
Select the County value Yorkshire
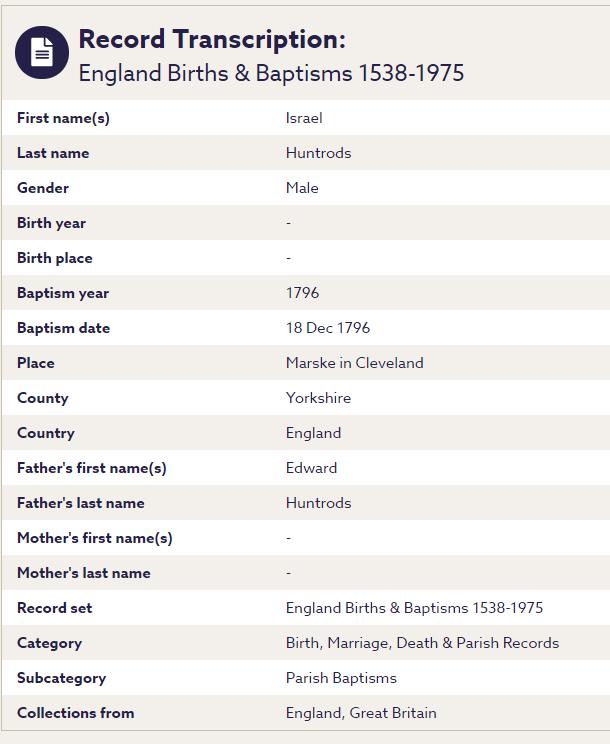coord(318,398)
